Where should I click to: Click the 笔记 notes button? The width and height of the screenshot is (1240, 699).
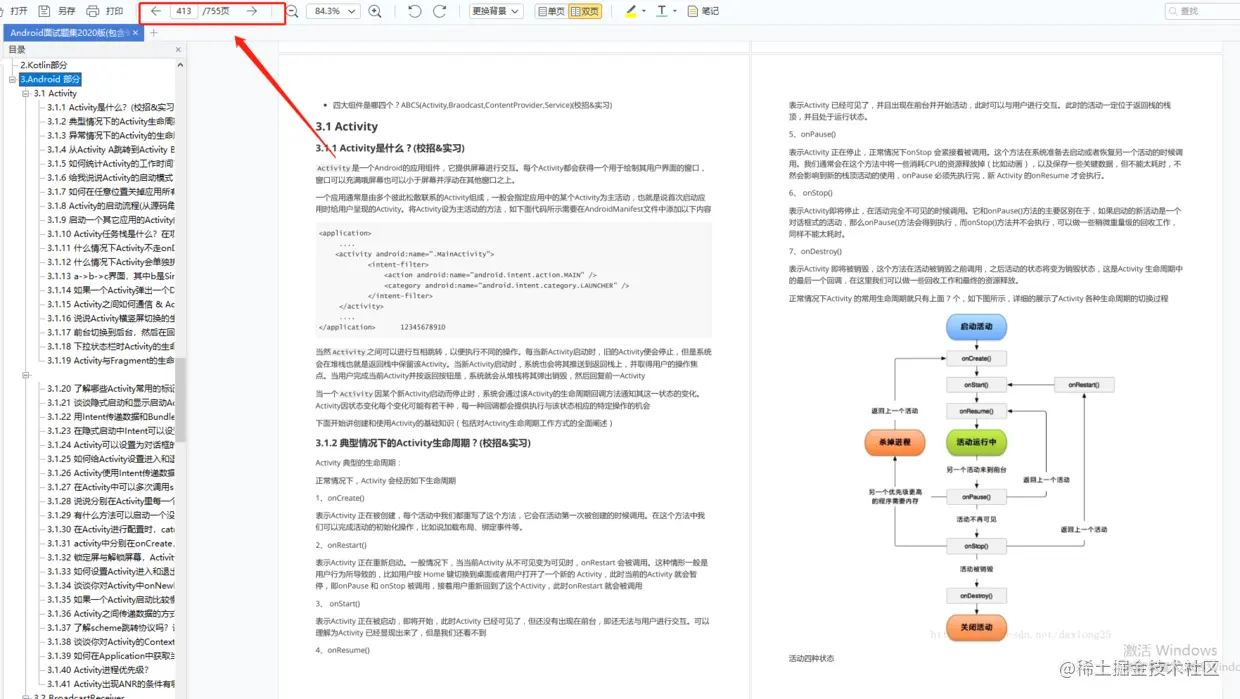(x=703, y=11)
